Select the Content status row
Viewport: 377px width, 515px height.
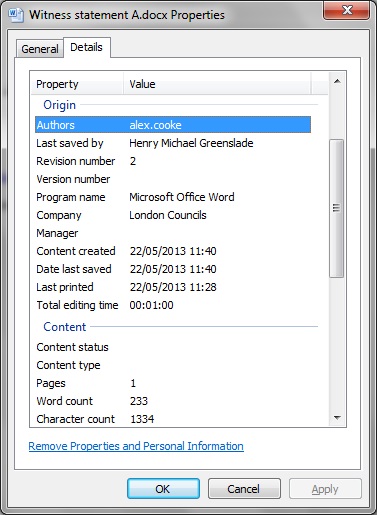coord(173,347)
